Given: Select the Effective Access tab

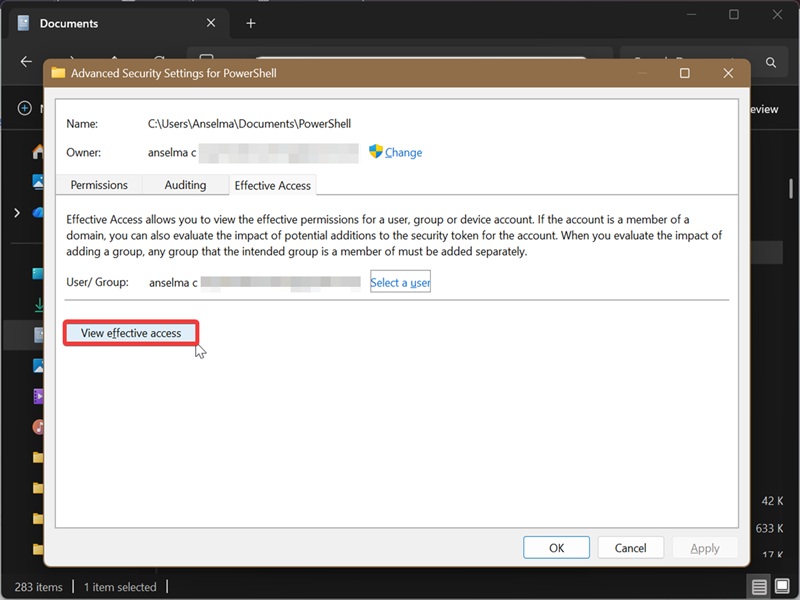Looking at the screenshot, I should coord(272,185).
